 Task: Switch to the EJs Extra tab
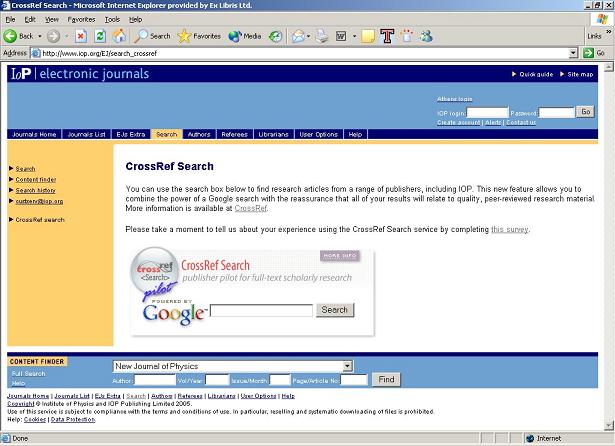(x=131, y=134)
